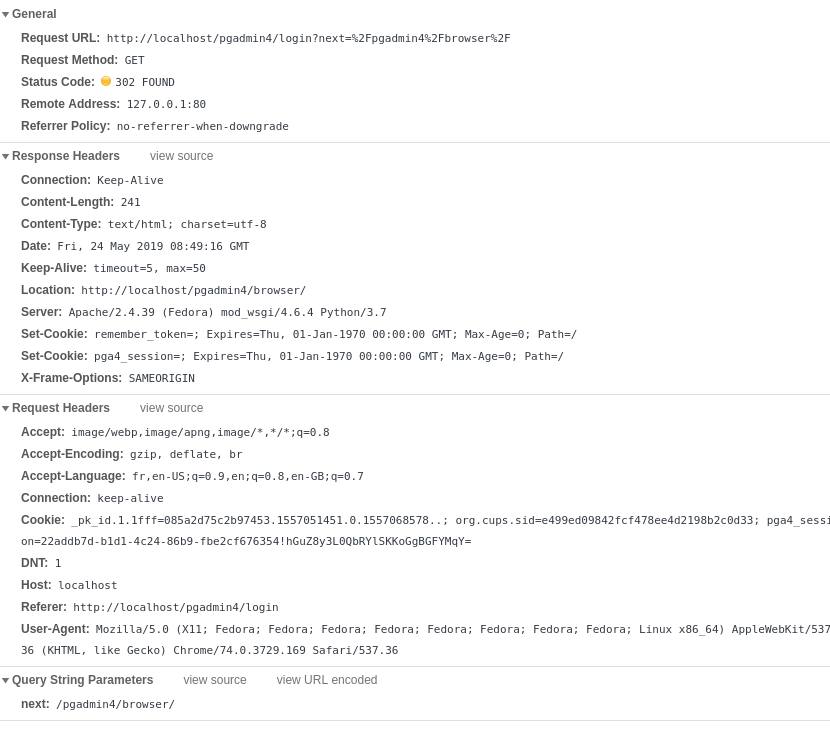This screenshot has width=830, height=737.
Task: Click the yellow status code indicator dot
Action: (106, 81)
